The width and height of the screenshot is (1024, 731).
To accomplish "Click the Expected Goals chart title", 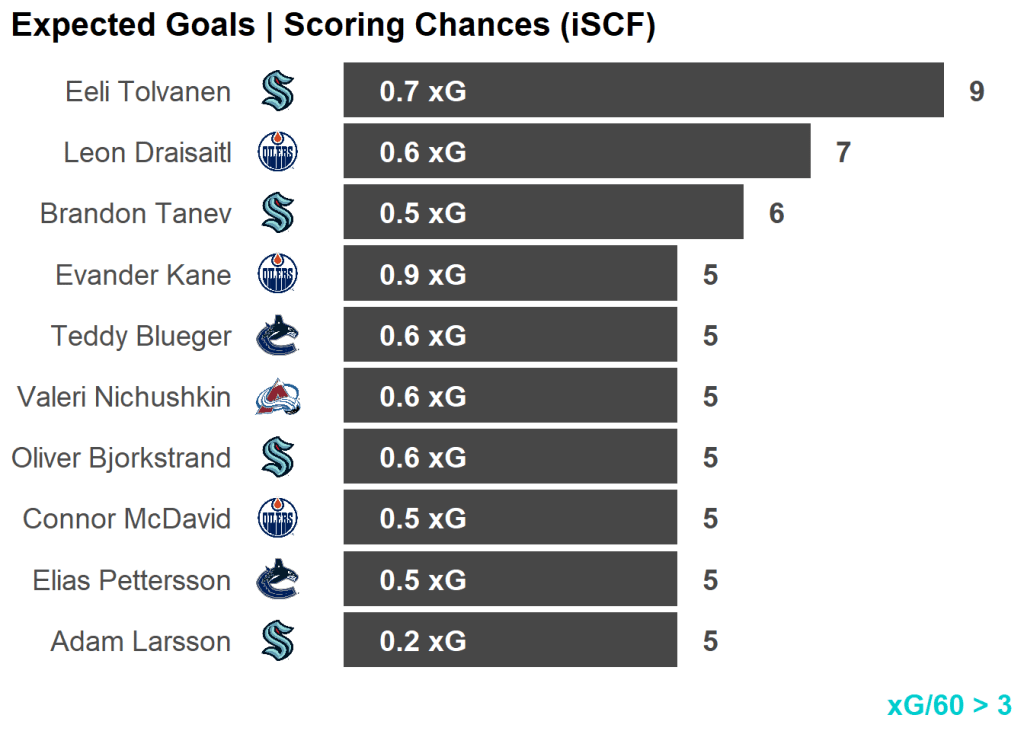I will (x=333, y=26).
